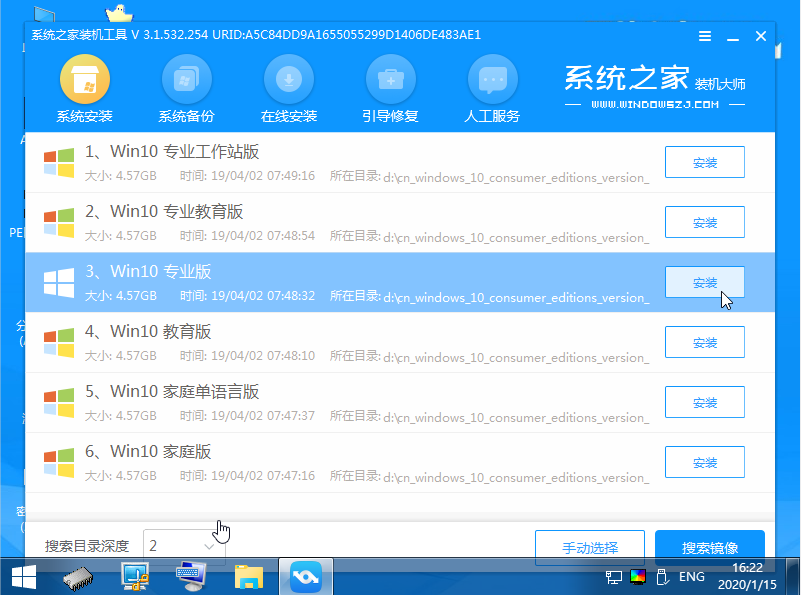The height and width of the screenshot is (596, 802).
Task: Open the 人工服务 chat icon
Action: click(x=492, y=80)
